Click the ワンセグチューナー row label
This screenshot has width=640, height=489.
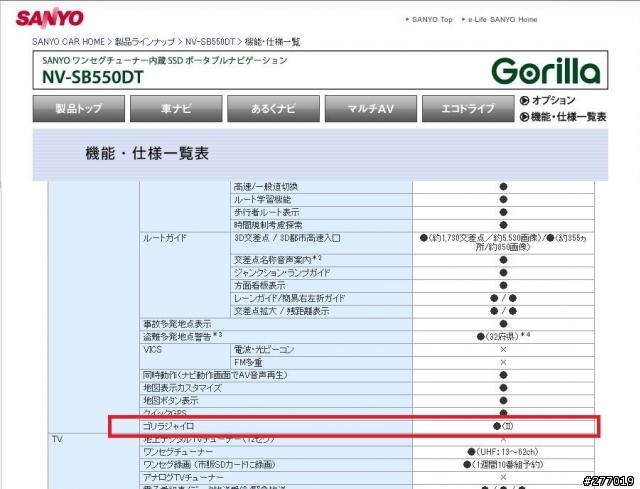[178, 452]
